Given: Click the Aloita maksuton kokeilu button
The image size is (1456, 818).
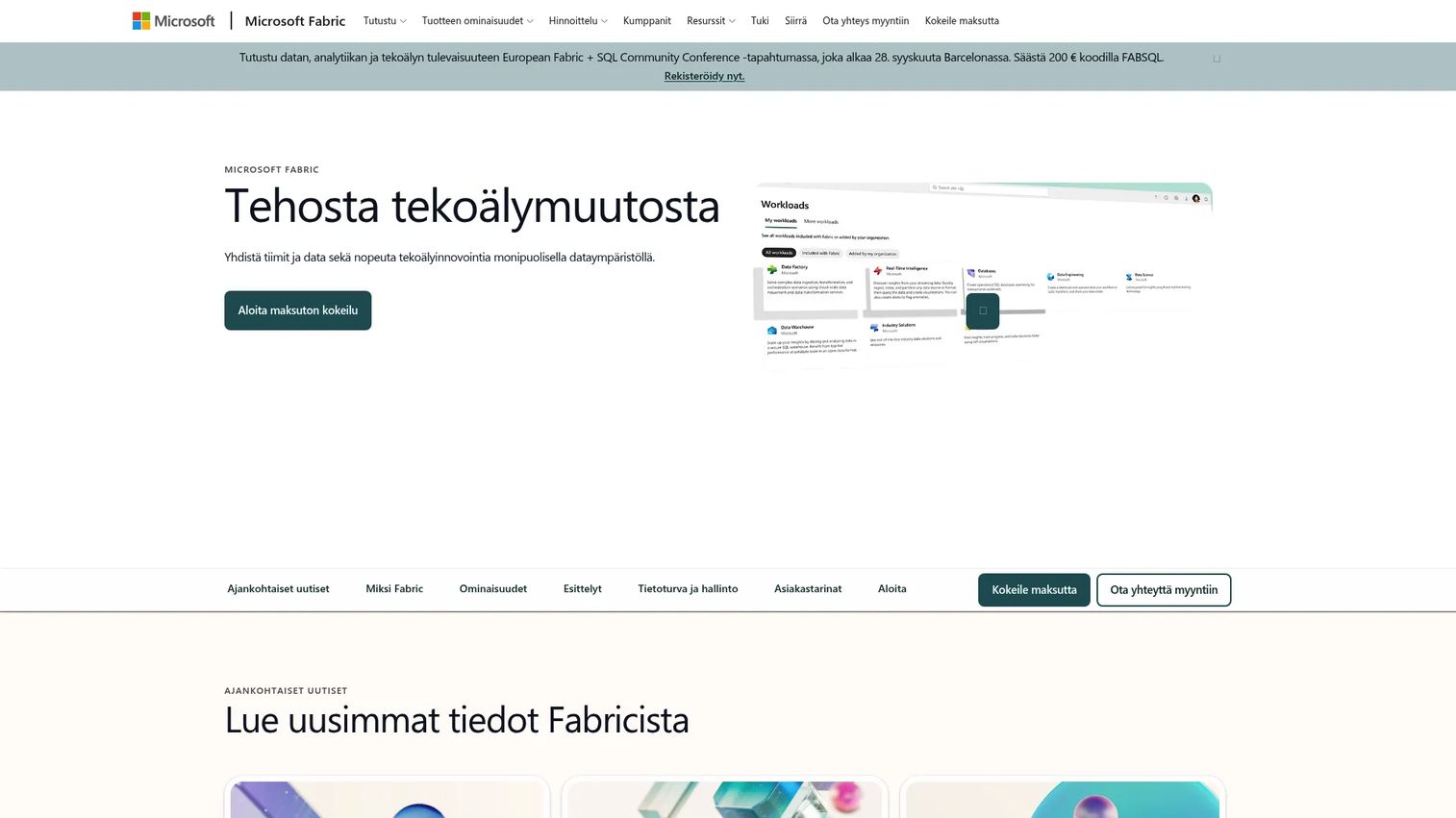Looking at the screenshot, I should point(298,310).
